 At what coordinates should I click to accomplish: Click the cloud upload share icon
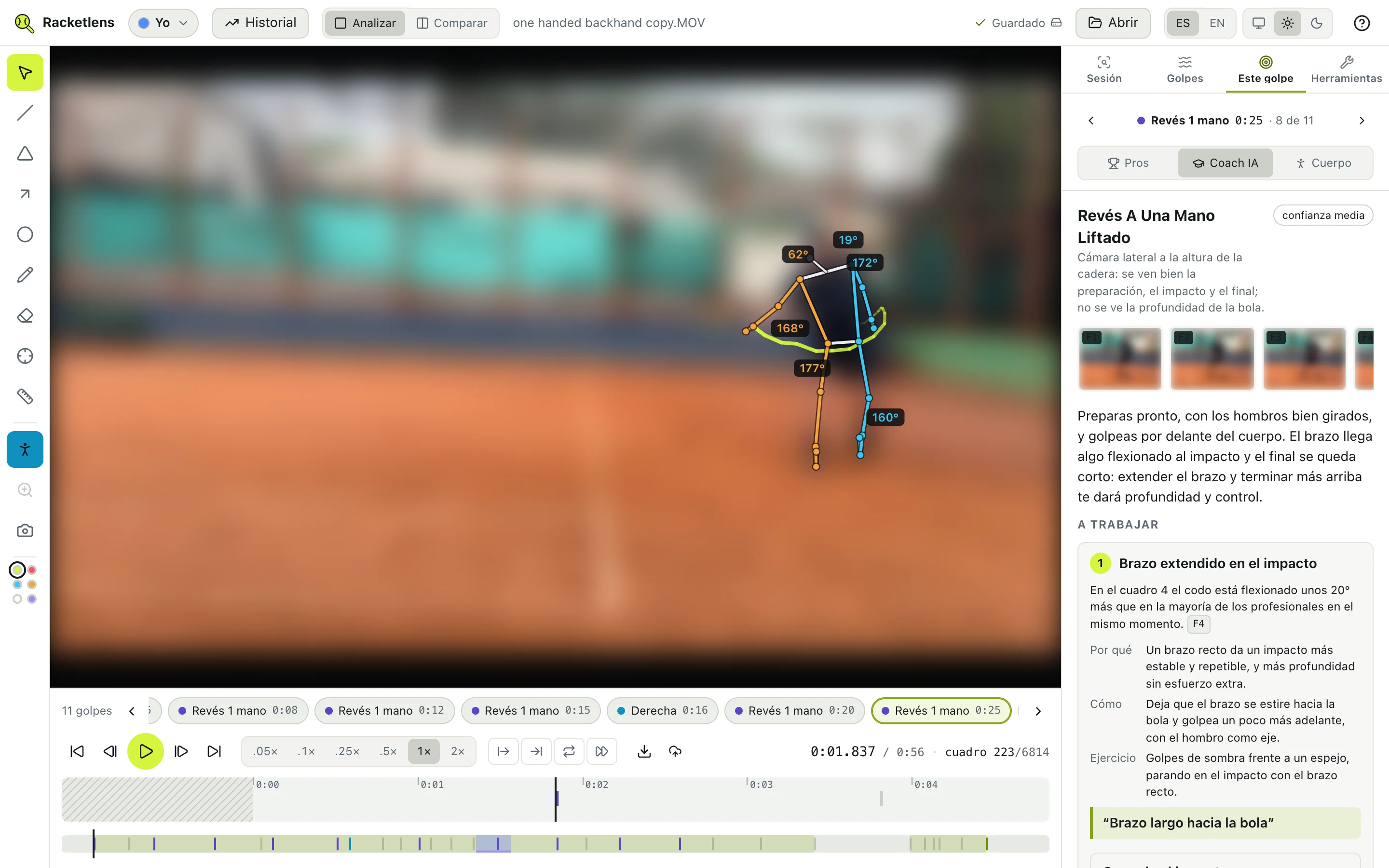coord(675,751)
